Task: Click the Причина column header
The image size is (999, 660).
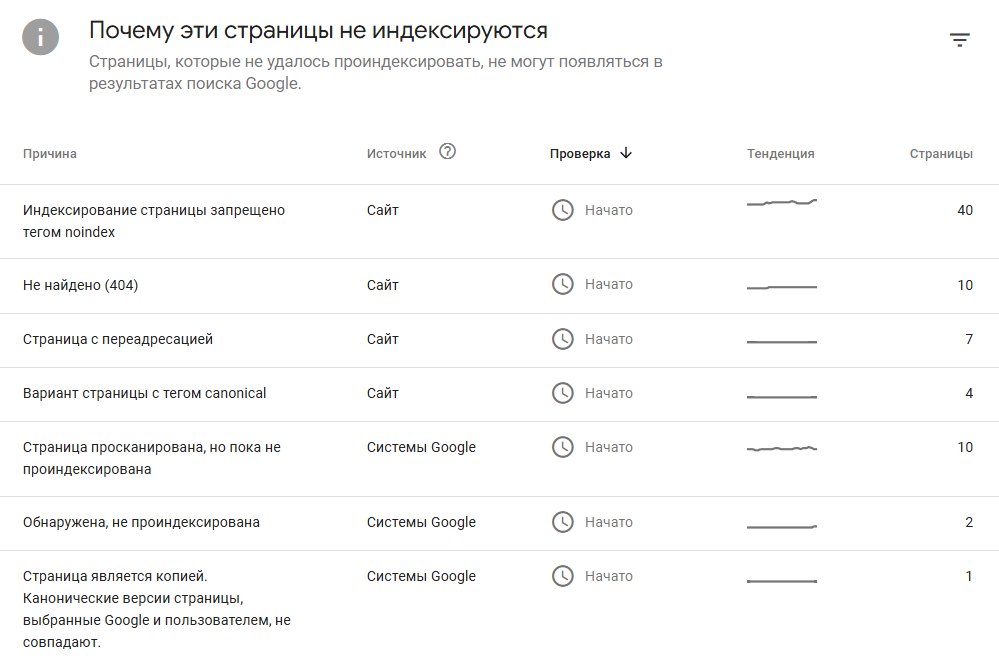Action: [50, 154]
